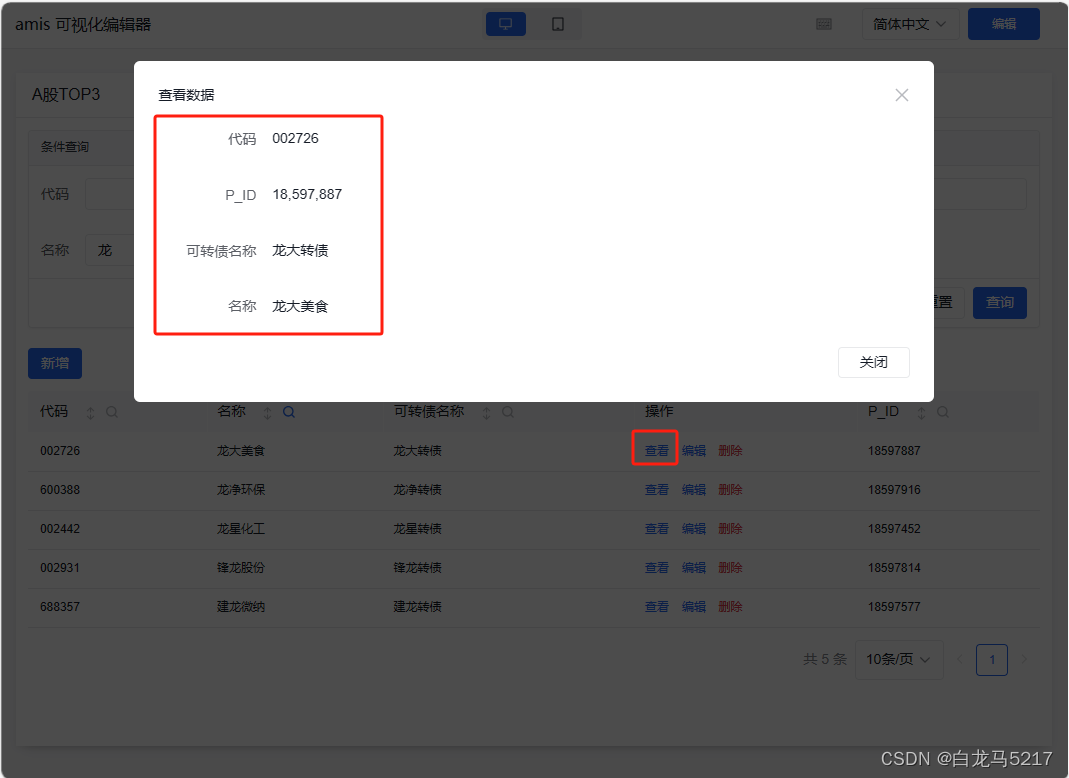Click the A股TOP3 page title

click(65, 94)
